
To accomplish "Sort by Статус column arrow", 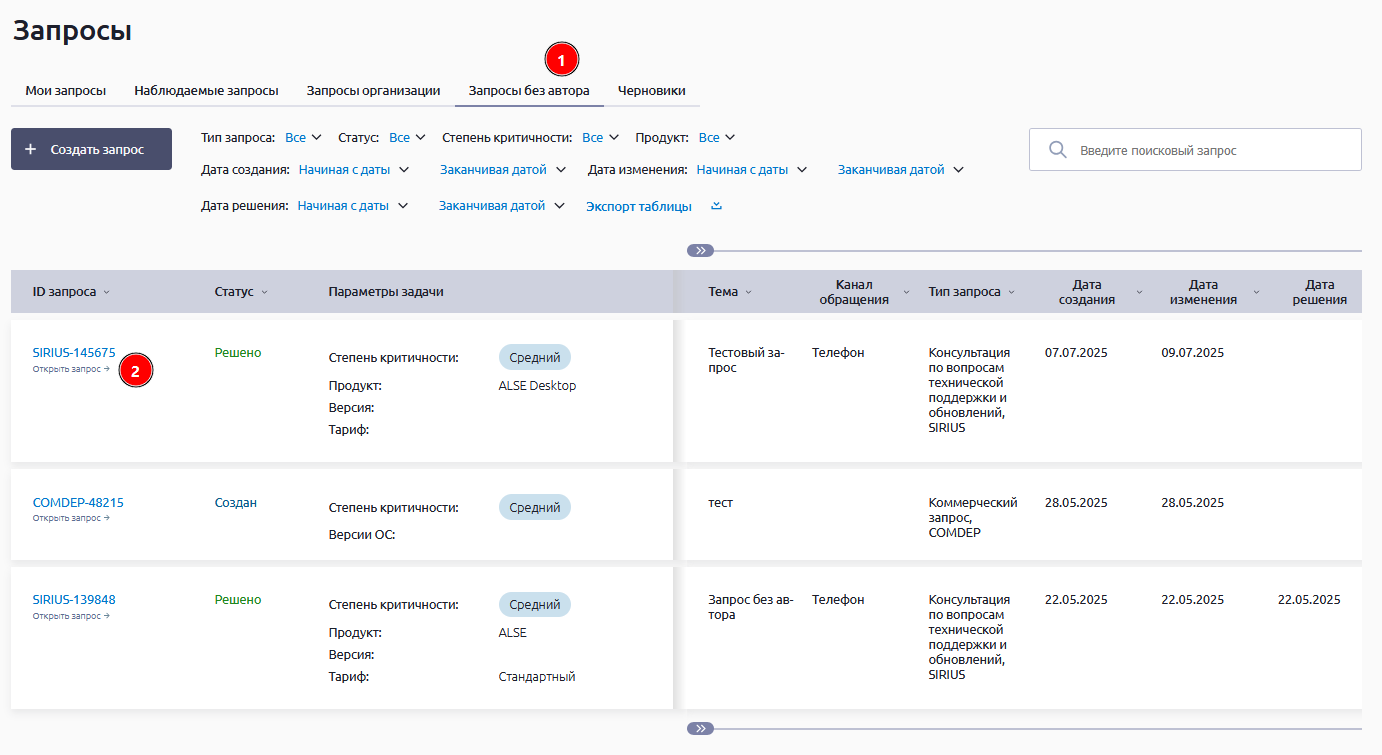I will 264,292.
